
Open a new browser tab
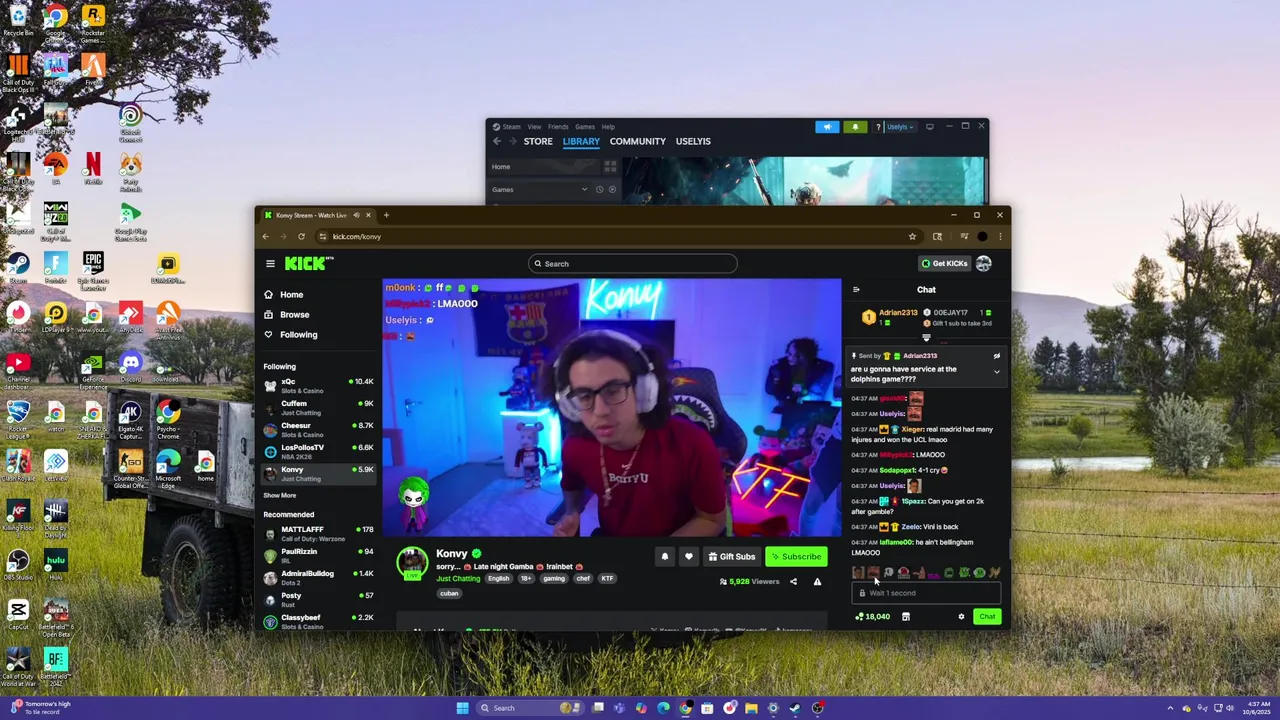pos(386,215)
